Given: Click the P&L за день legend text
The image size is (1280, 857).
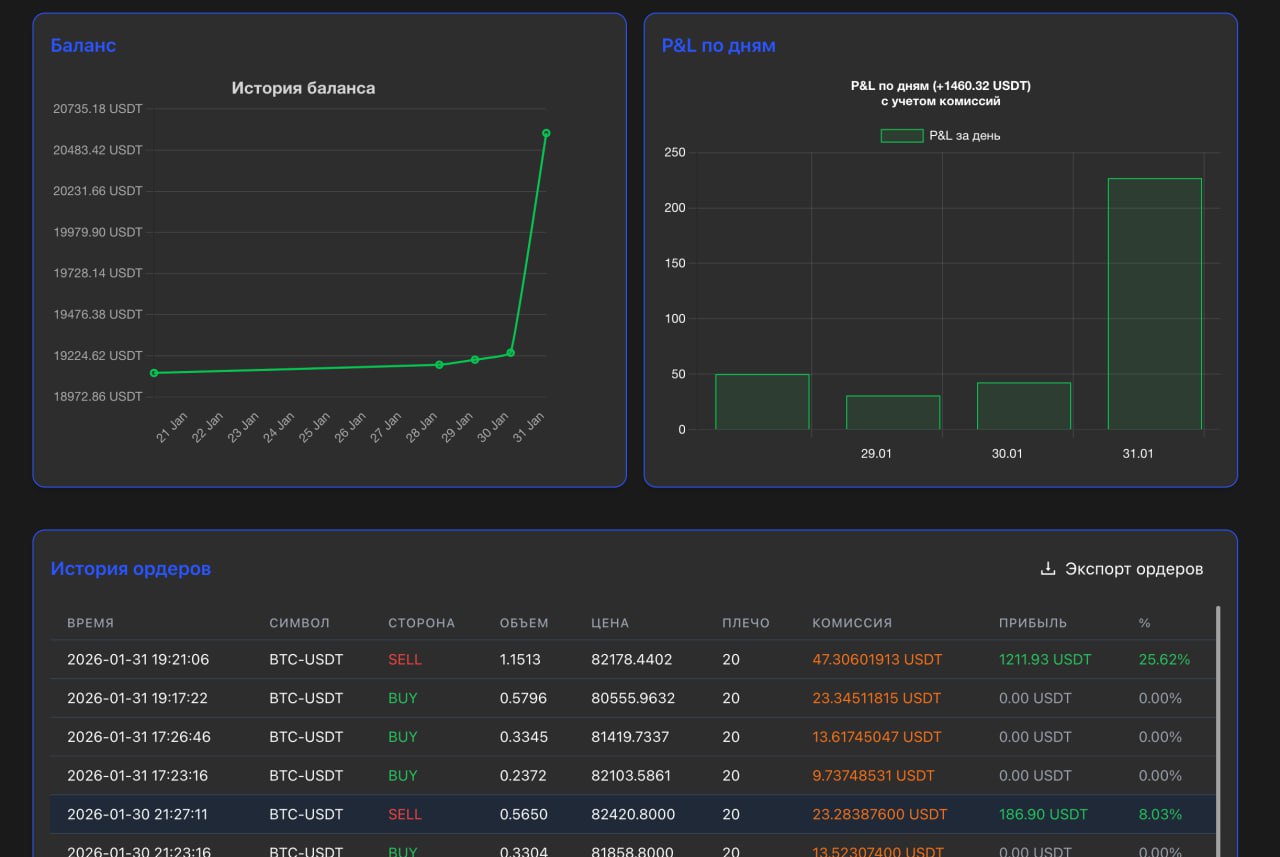Looking at the screenshot, I should click(x=964, y=136).
